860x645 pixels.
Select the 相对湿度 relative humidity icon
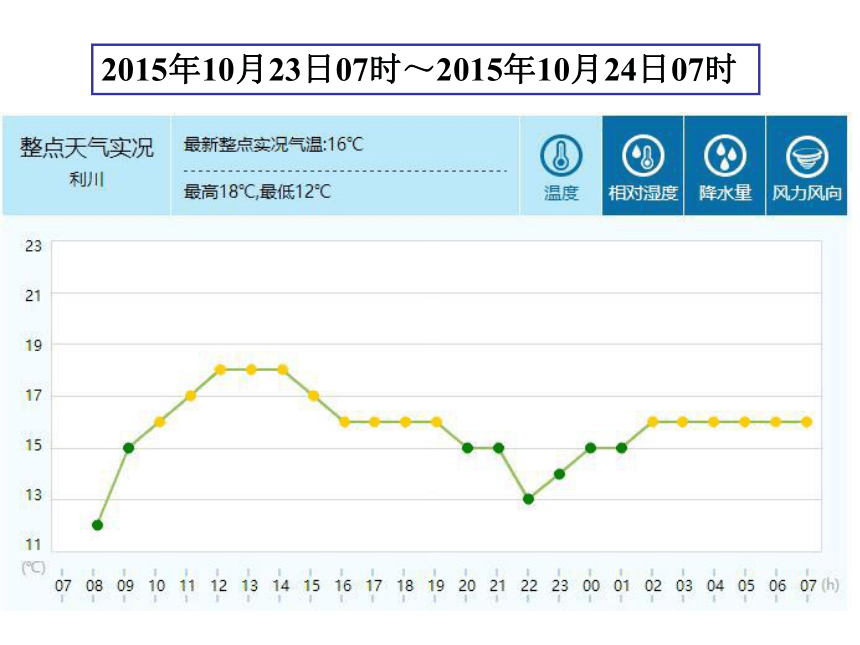click(643, 156)
